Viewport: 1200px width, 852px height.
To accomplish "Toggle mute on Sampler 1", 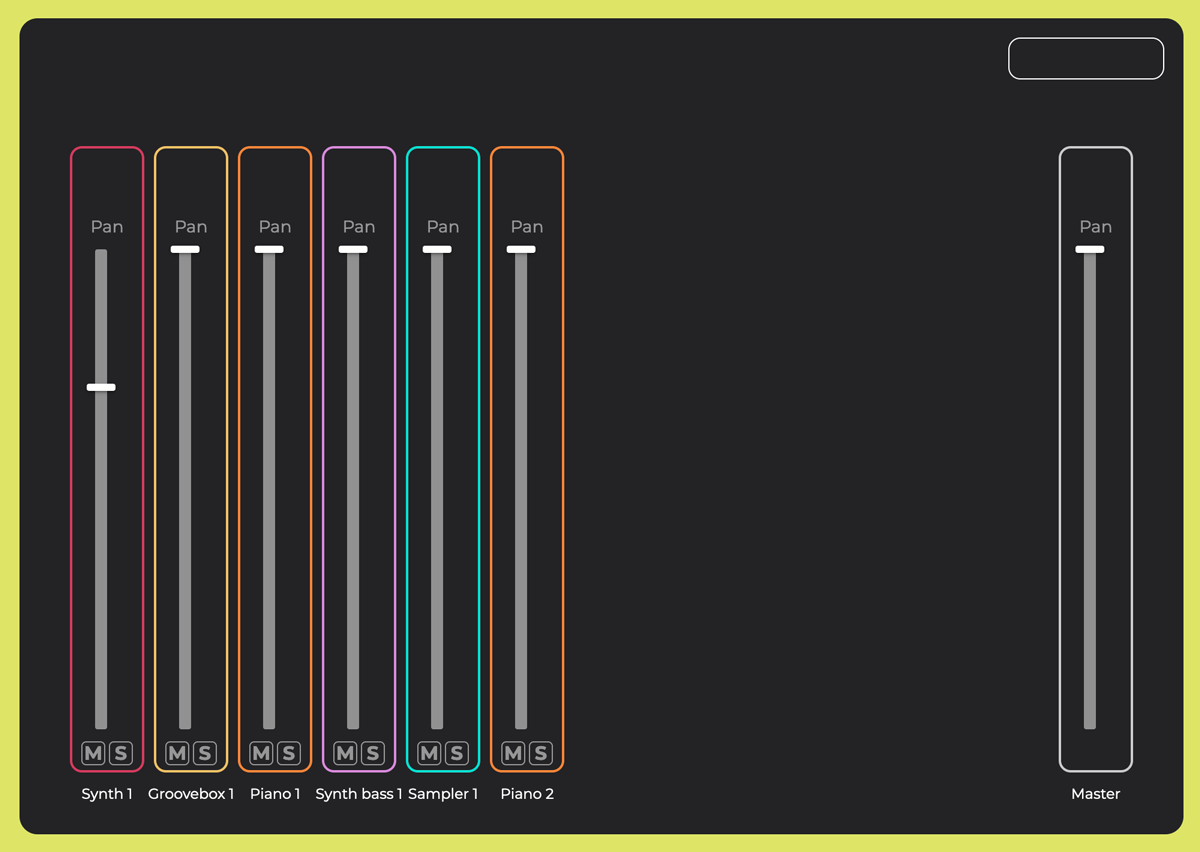I will click(429, 753).
